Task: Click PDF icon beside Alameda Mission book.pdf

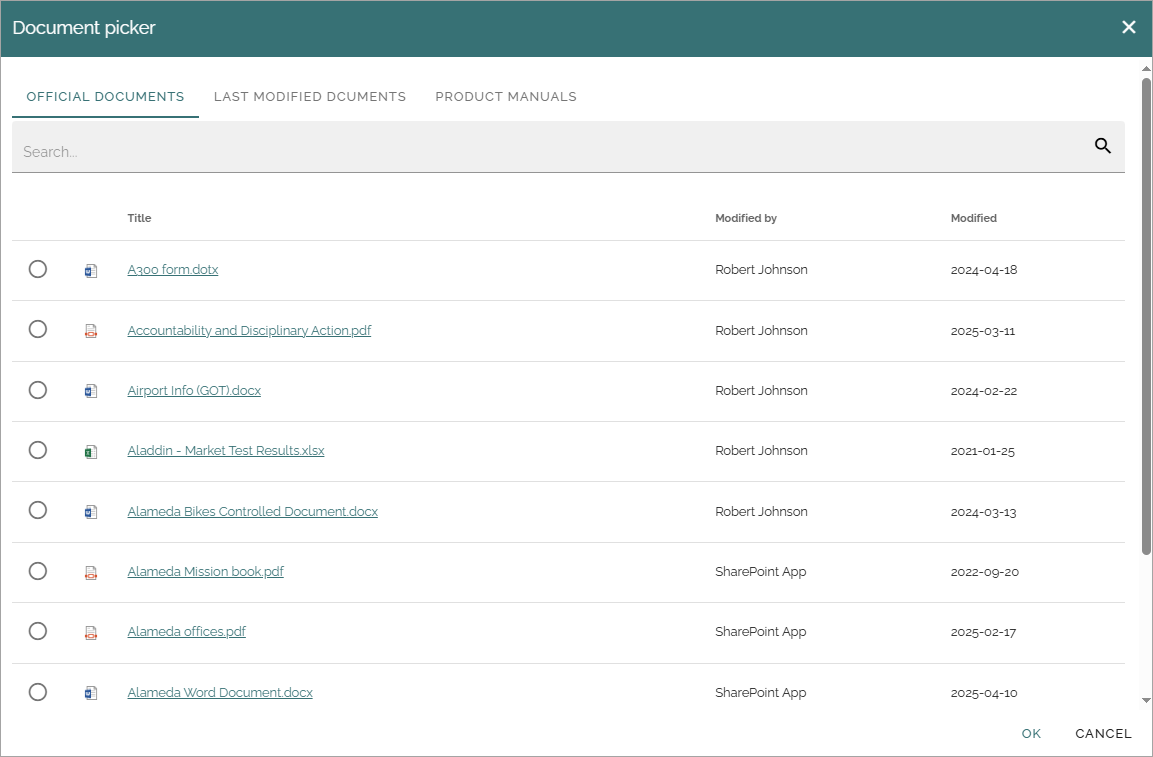Action: 90,572
